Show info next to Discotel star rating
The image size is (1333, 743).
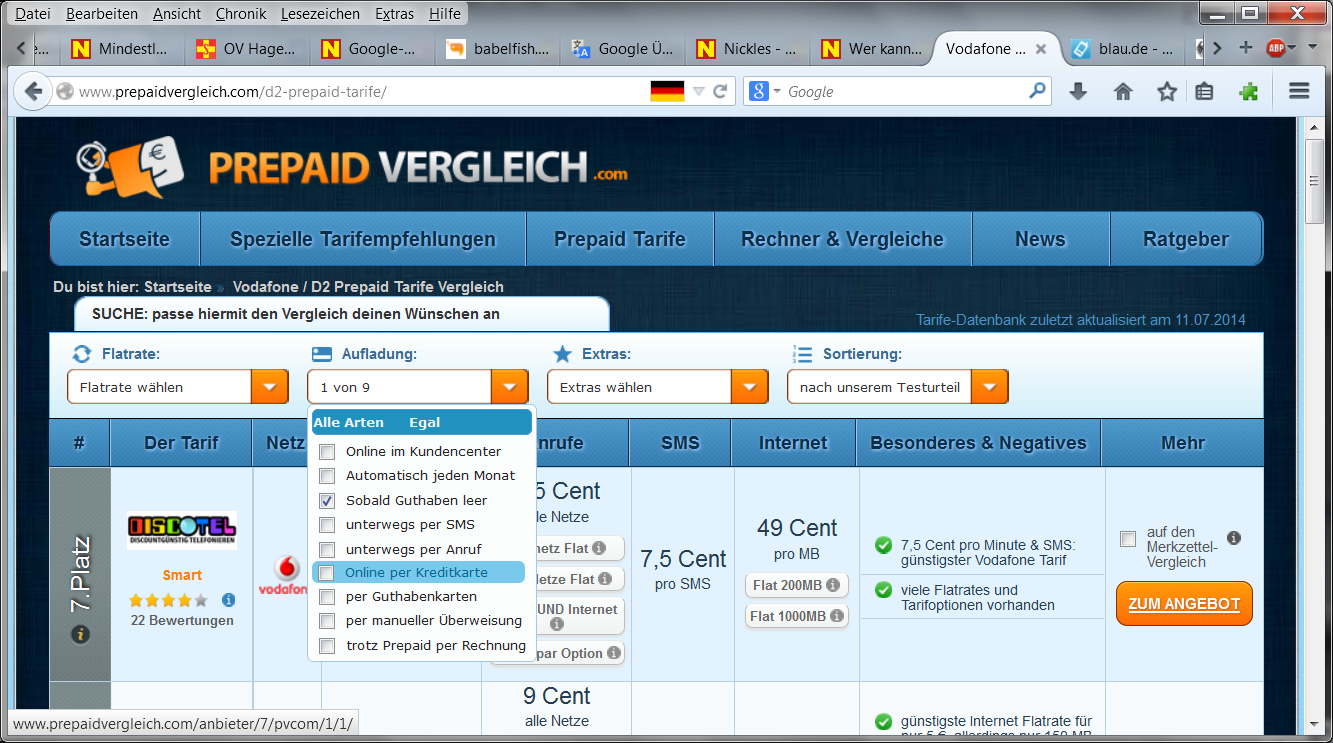[228, 600]
